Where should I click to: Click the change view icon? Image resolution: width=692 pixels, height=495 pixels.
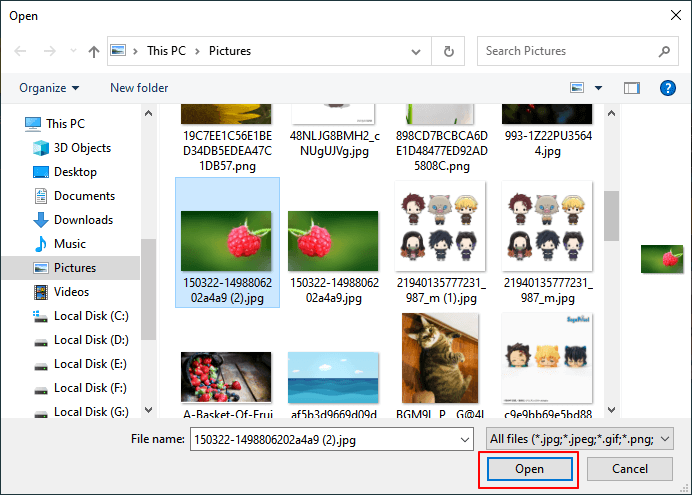point(578,88)
